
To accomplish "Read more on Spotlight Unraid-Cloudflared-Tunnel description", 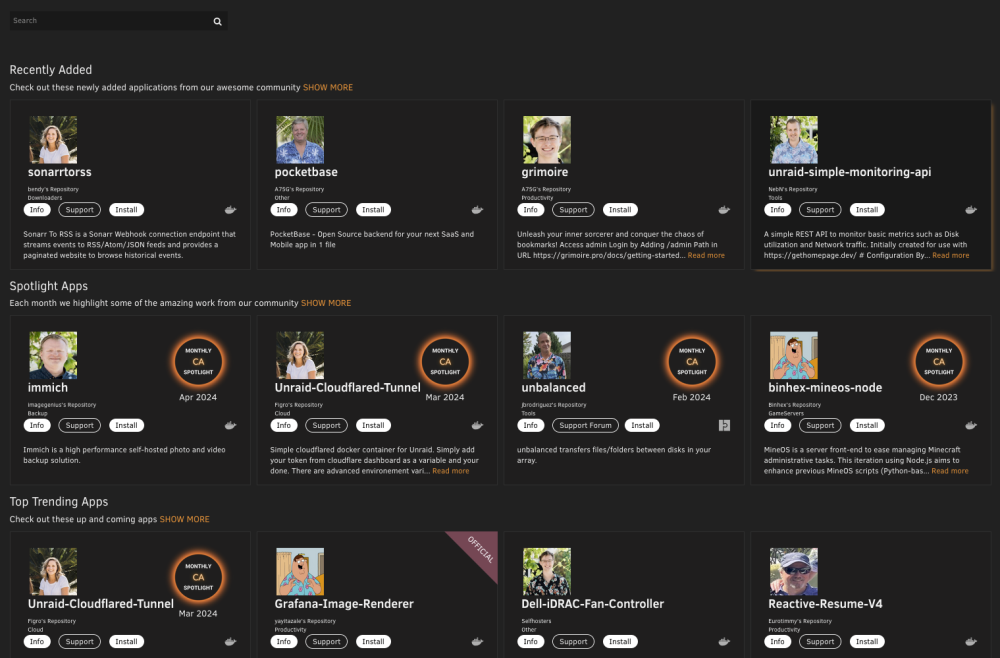I will click(450, 471).
